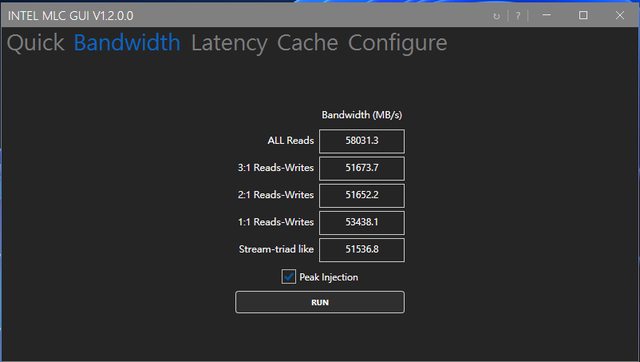Image resolution: width=640 pixels, height=362 pixels.
Task: Click the Peak Injection label text
Action: click(329, 278)
